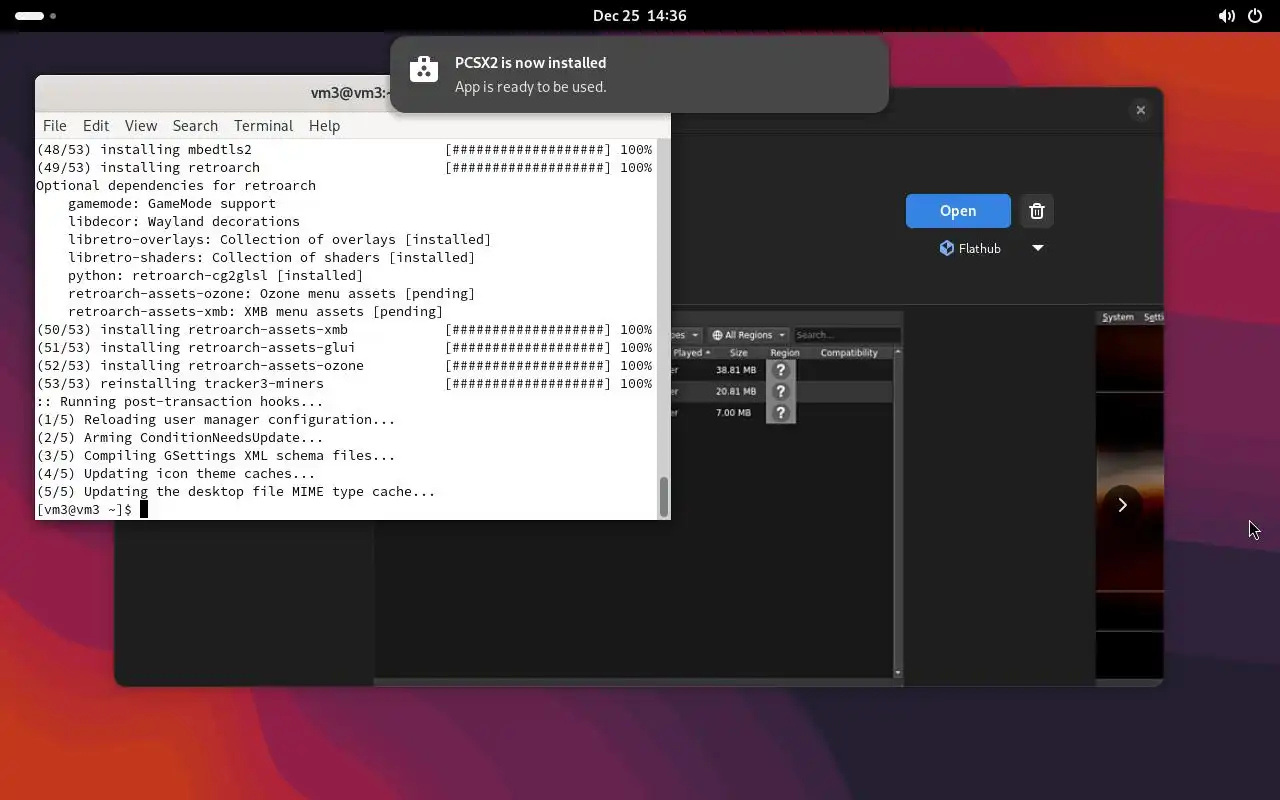Open the PCSX2 installed notification
This screenshot has height=800, width=1280.
[x=639, y=74]
